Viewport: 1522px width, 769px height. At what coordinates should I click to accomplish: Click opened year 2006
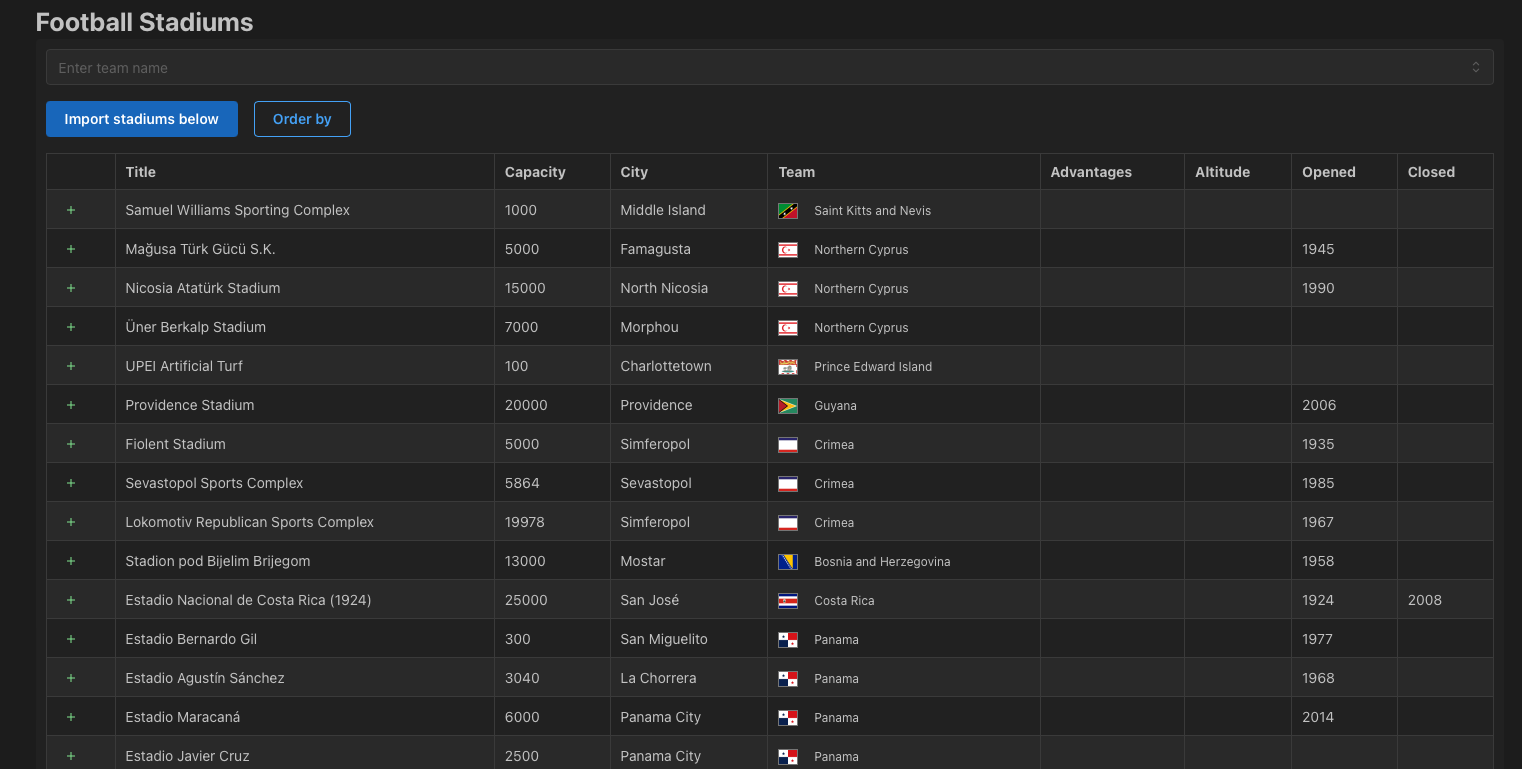point(1319,405)
